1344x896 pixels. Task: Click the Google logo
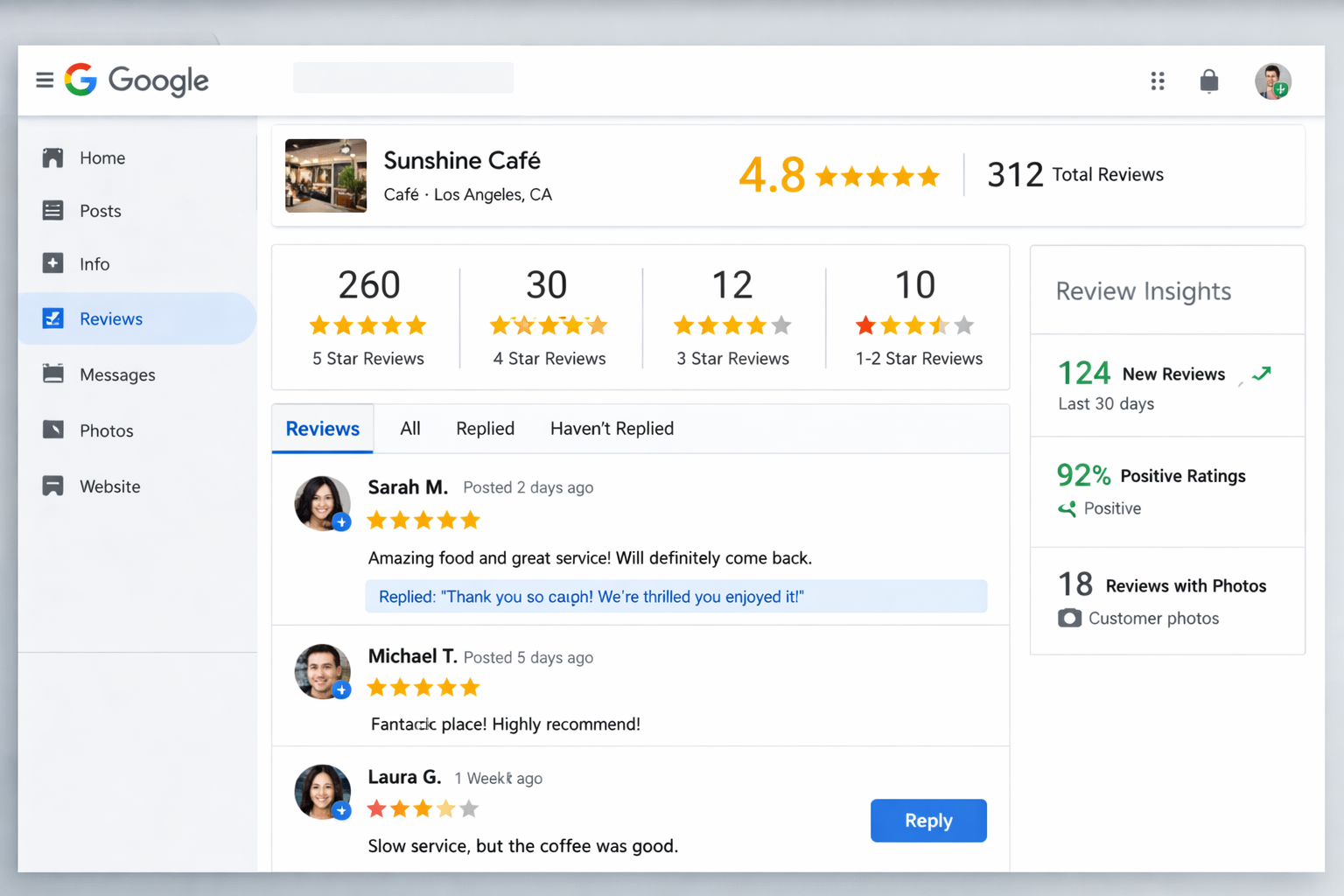tap(136, 80)
